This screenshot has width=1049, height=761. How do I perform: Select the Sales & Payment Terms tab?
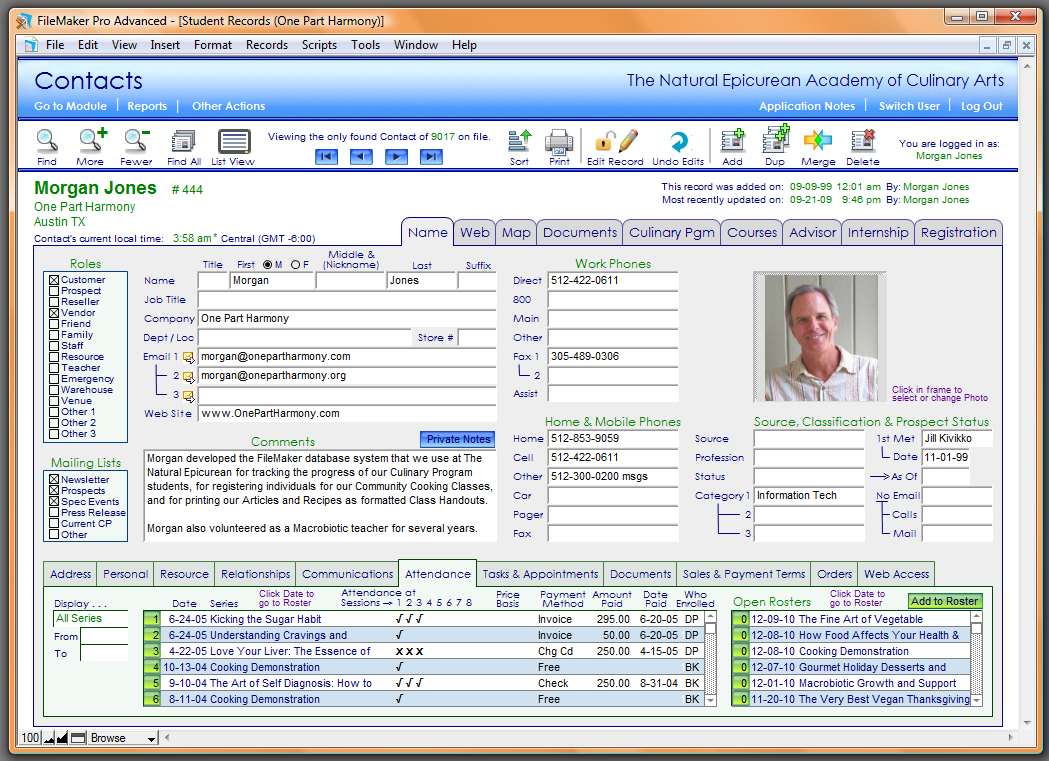(744, 574)
